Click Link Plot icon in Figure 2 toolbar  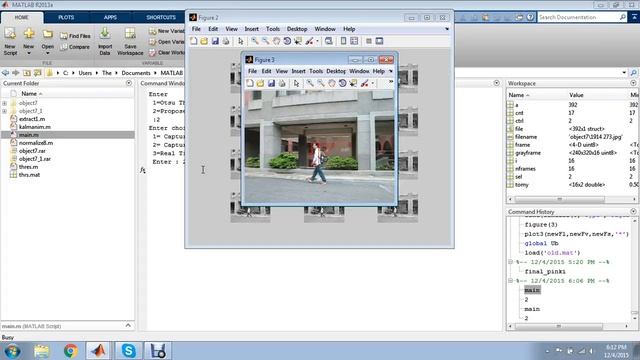tap(329, 41)
